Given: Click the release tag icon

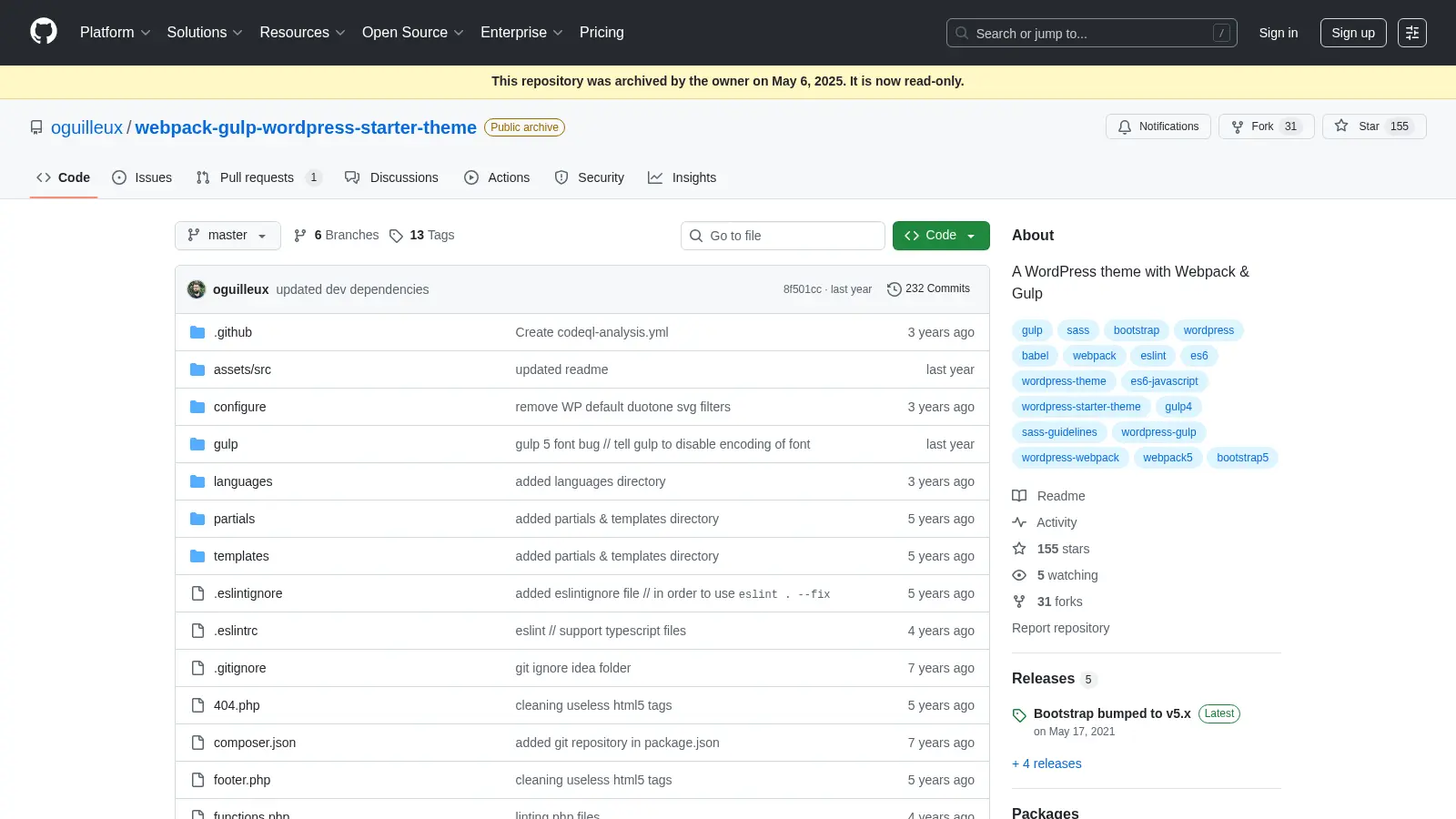Looking at the screenshot, I should click(x=1019, y=715).
